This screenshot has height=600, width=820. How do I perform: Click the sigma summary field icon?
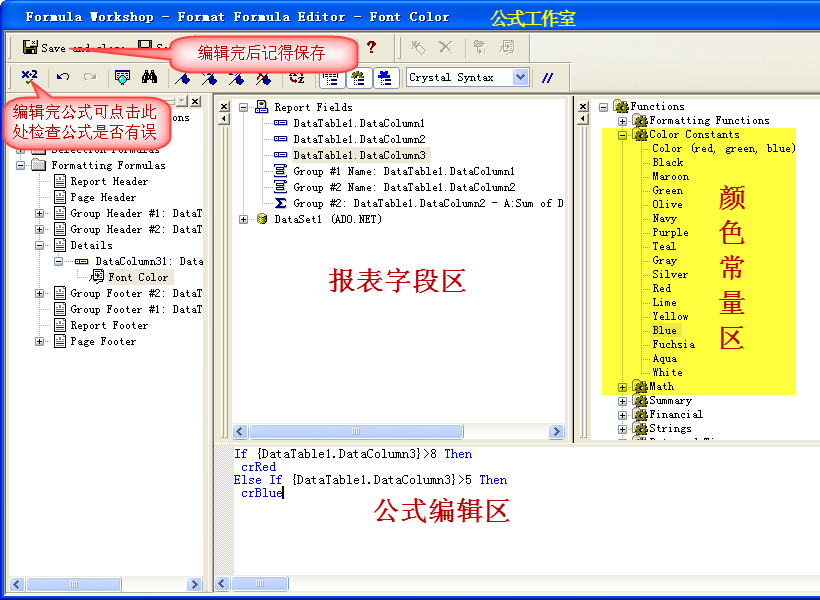(x=280, y=203)
